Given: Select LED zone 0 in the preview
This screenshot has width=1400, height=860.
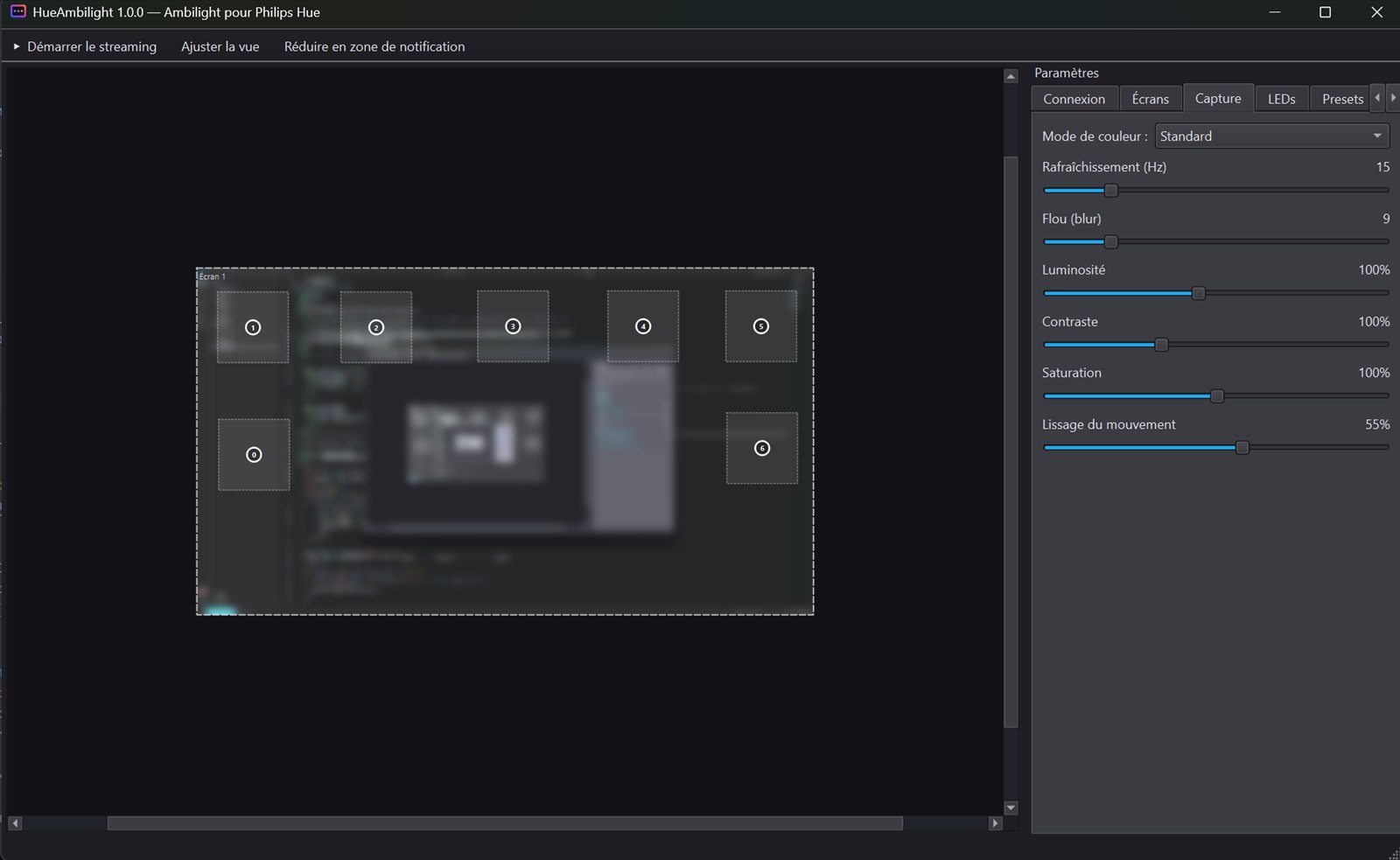Looking at the screenshot, I should pyautogui.click(x=254, y=455).
